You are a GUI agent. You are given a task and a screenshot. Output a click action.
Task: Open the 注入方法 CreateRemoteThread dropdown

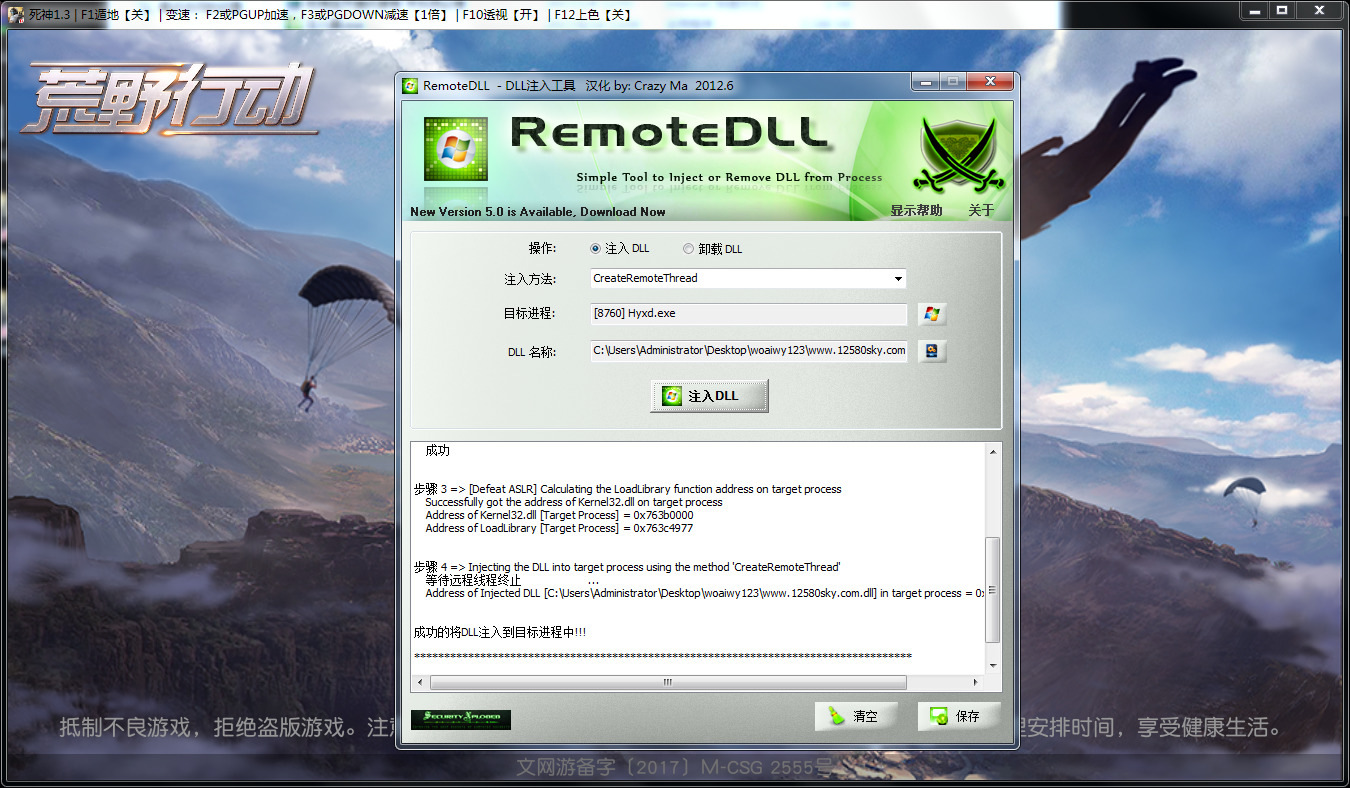coord(748,278)
